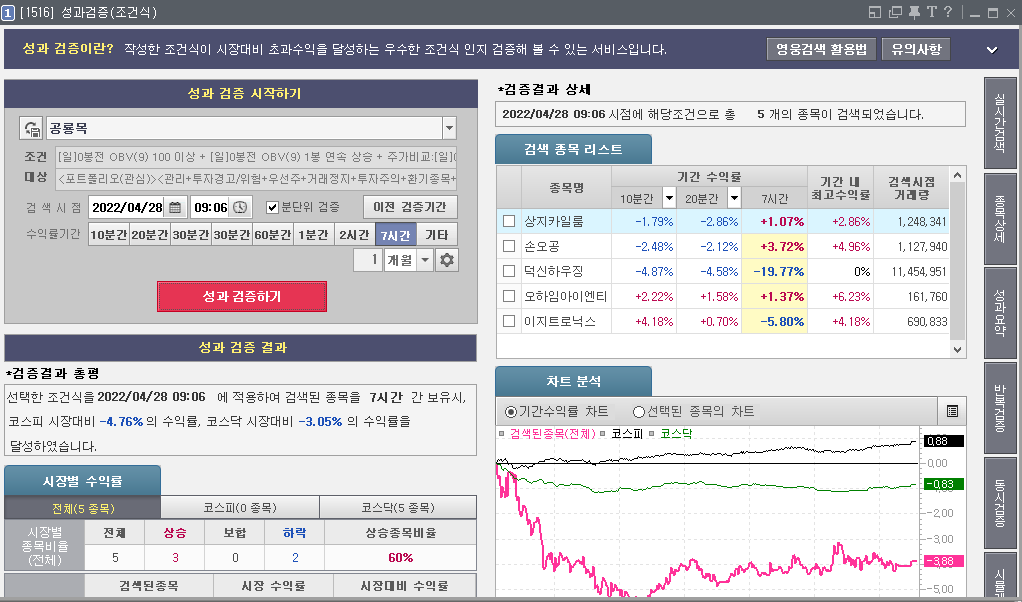Image resolution: width=1022 pixels, height=602 pixels.
Task: Click the load saved condition icon
Action: pyautogui.click(x=31, y=128)
